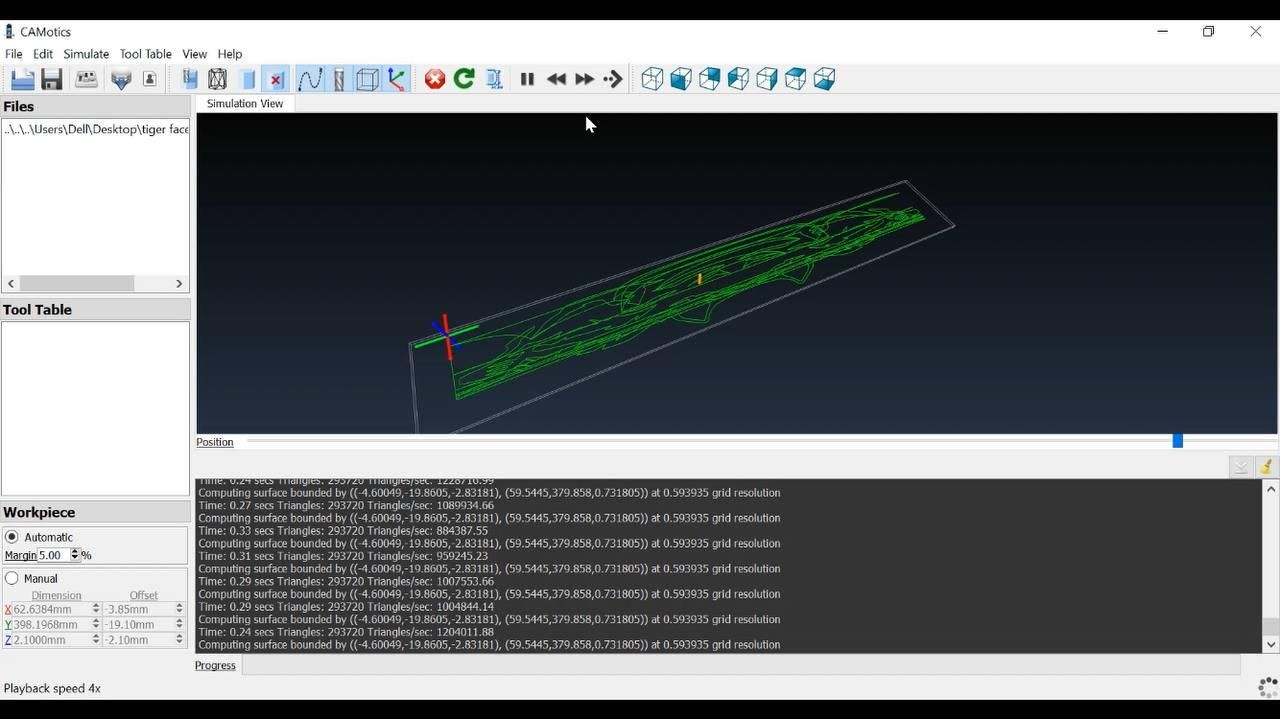Image resolution: width=1280 pixels, height=719 pixels.
Task: Pause simulation playback
Action: tap(527, 79)
